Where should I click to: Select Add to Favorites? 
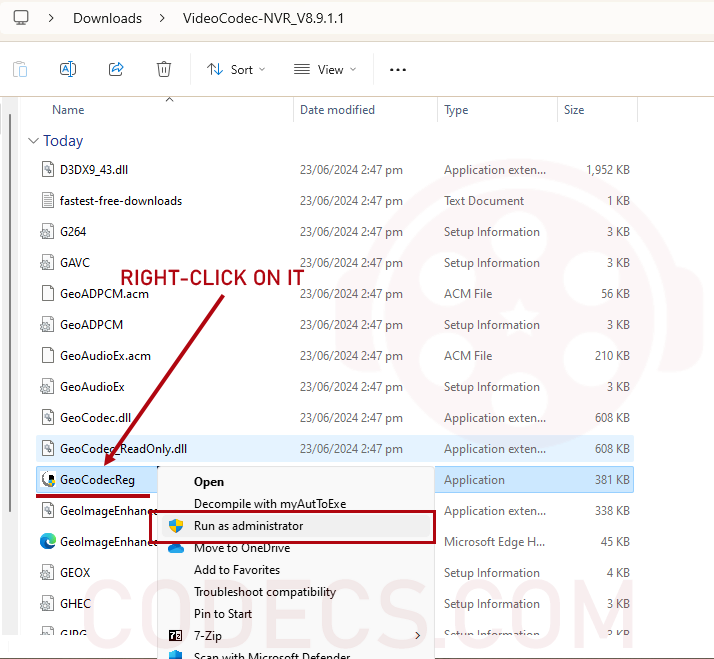[237, 569]
